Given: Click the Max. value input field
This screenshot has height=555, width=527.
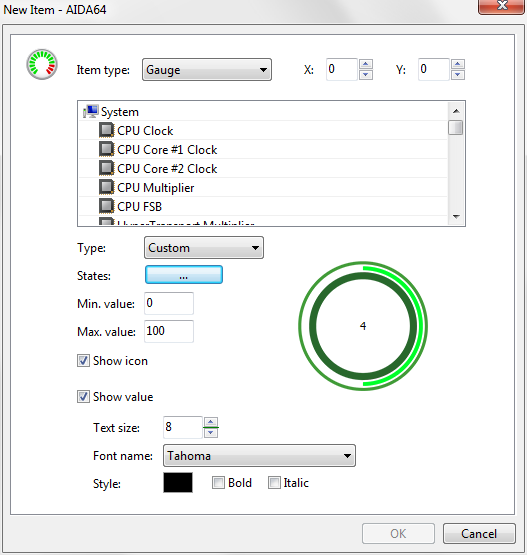Looking at the screenshot, I should point(169,331).
